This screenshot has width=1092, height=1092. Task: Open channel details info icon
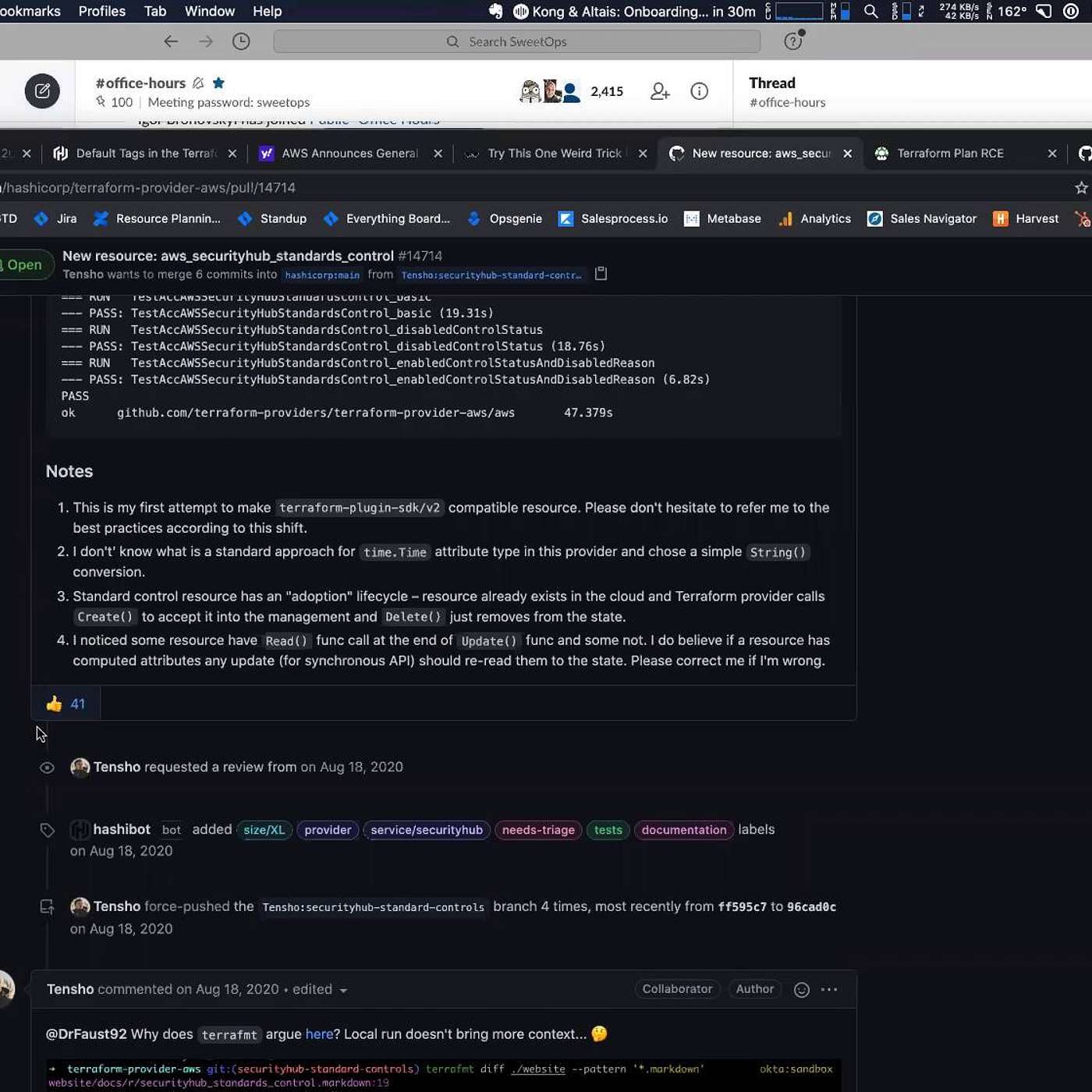click(x=700, y=91)
